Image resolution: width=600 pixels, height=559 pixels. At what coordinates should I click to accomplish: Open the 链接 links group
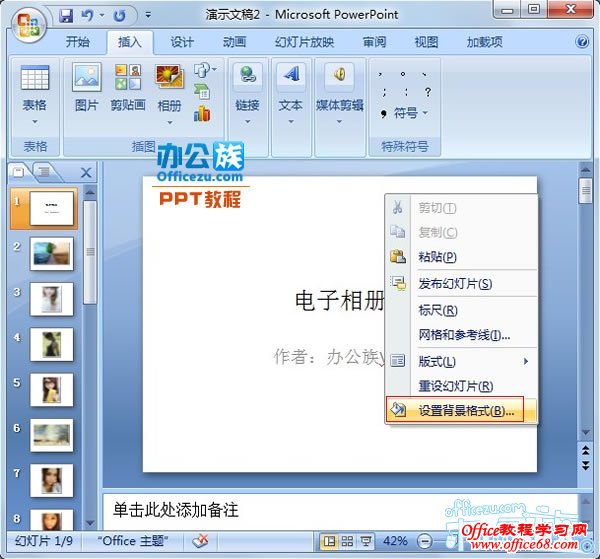(x=247, y=93)
